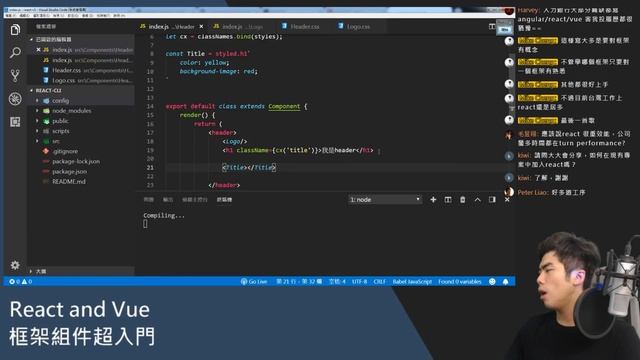Move the panel to the right side

tap(492, 200)
